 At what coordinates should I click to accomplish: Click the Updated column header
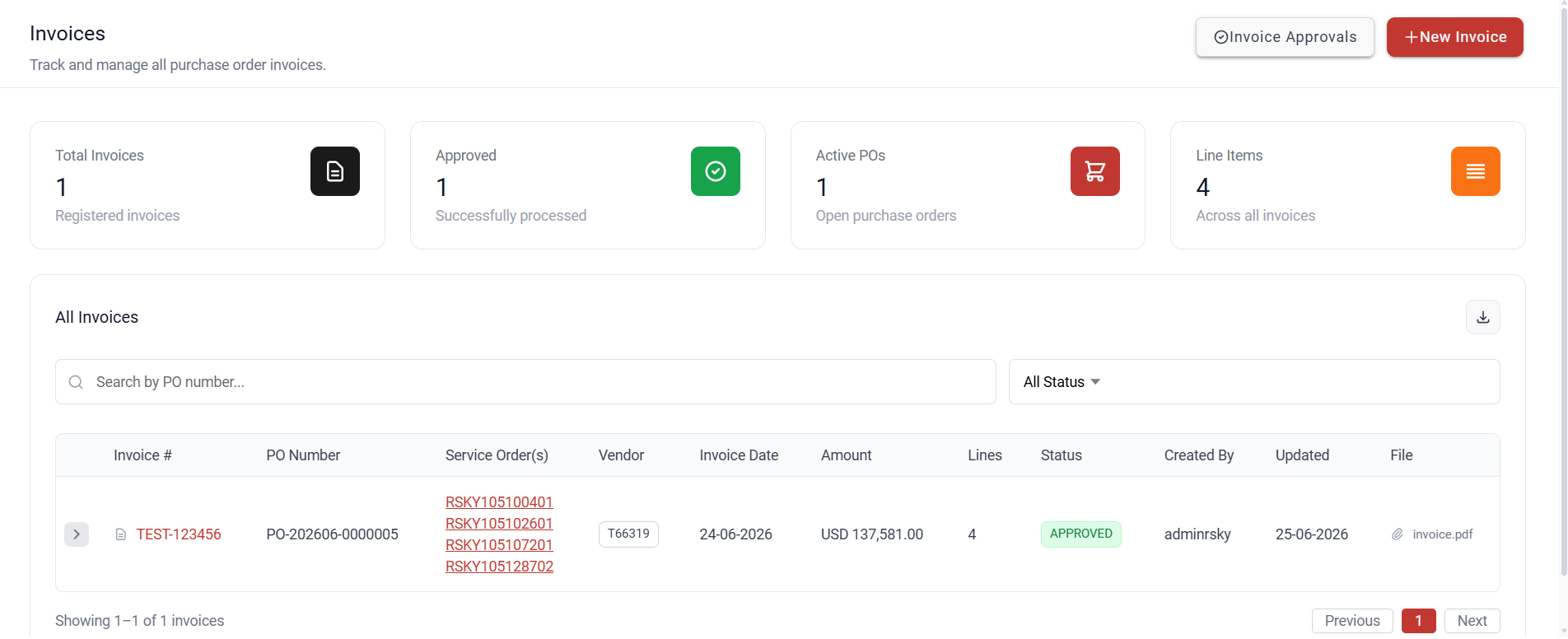point(1302,455)
